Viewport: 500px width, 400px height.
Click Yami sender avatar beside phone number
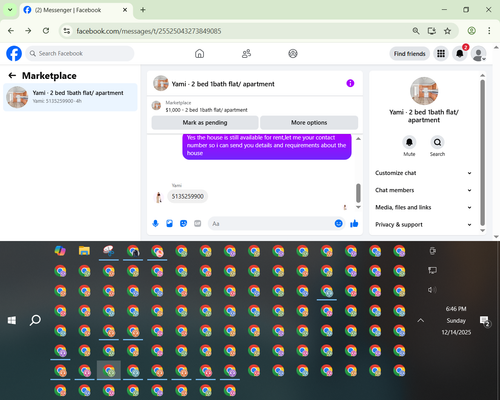(x=159, y=197)
